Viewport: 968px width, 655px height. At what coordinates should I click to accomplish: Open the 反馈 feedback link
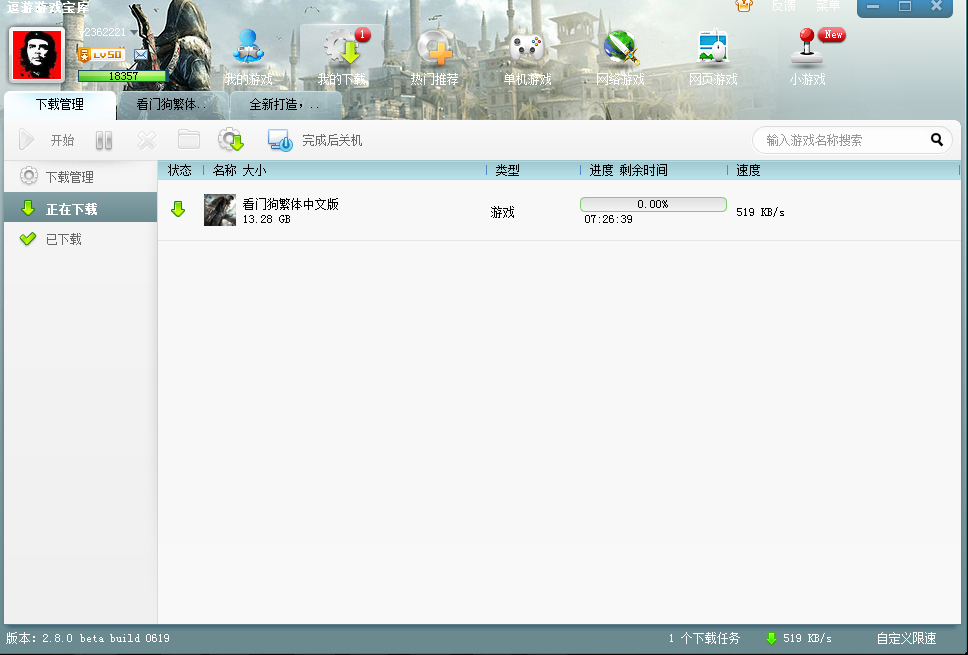(783, 6)
